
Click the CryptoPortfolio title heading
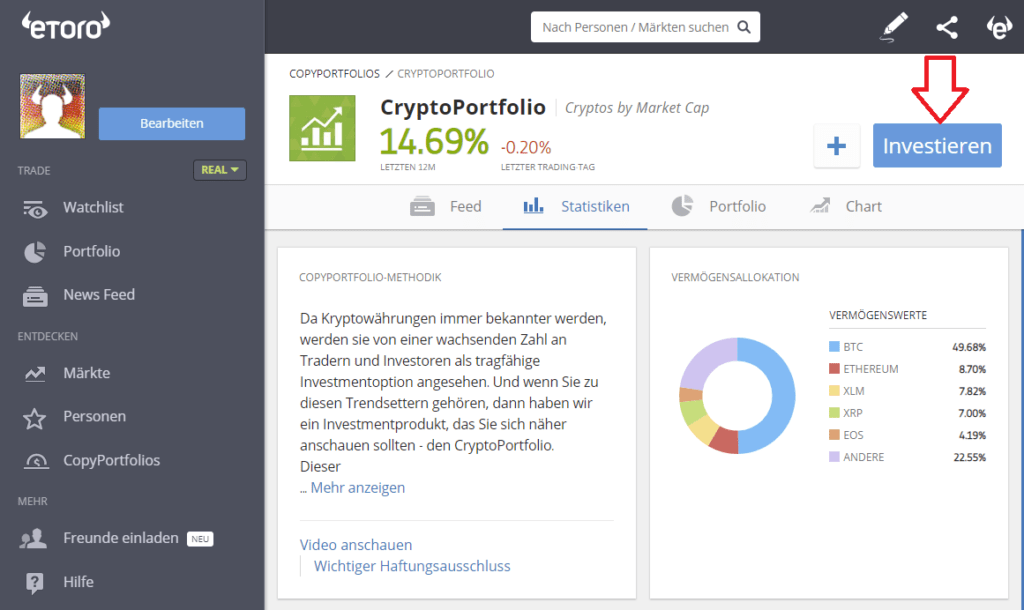pyautogui.click(x=463, y=107)
